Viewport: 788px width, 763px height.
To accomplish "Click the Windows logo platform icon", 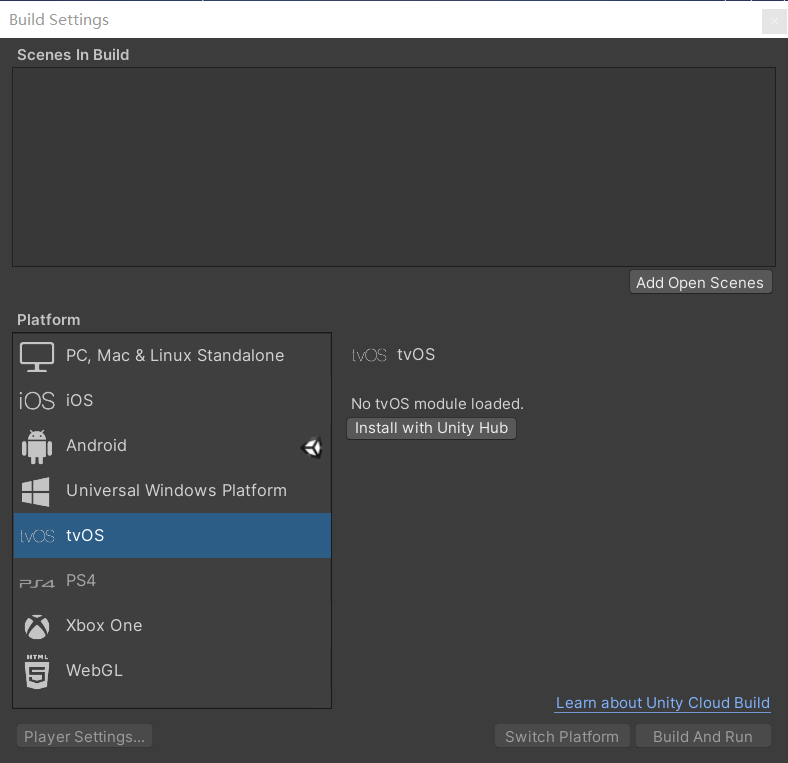I will [x=36, y=491].
